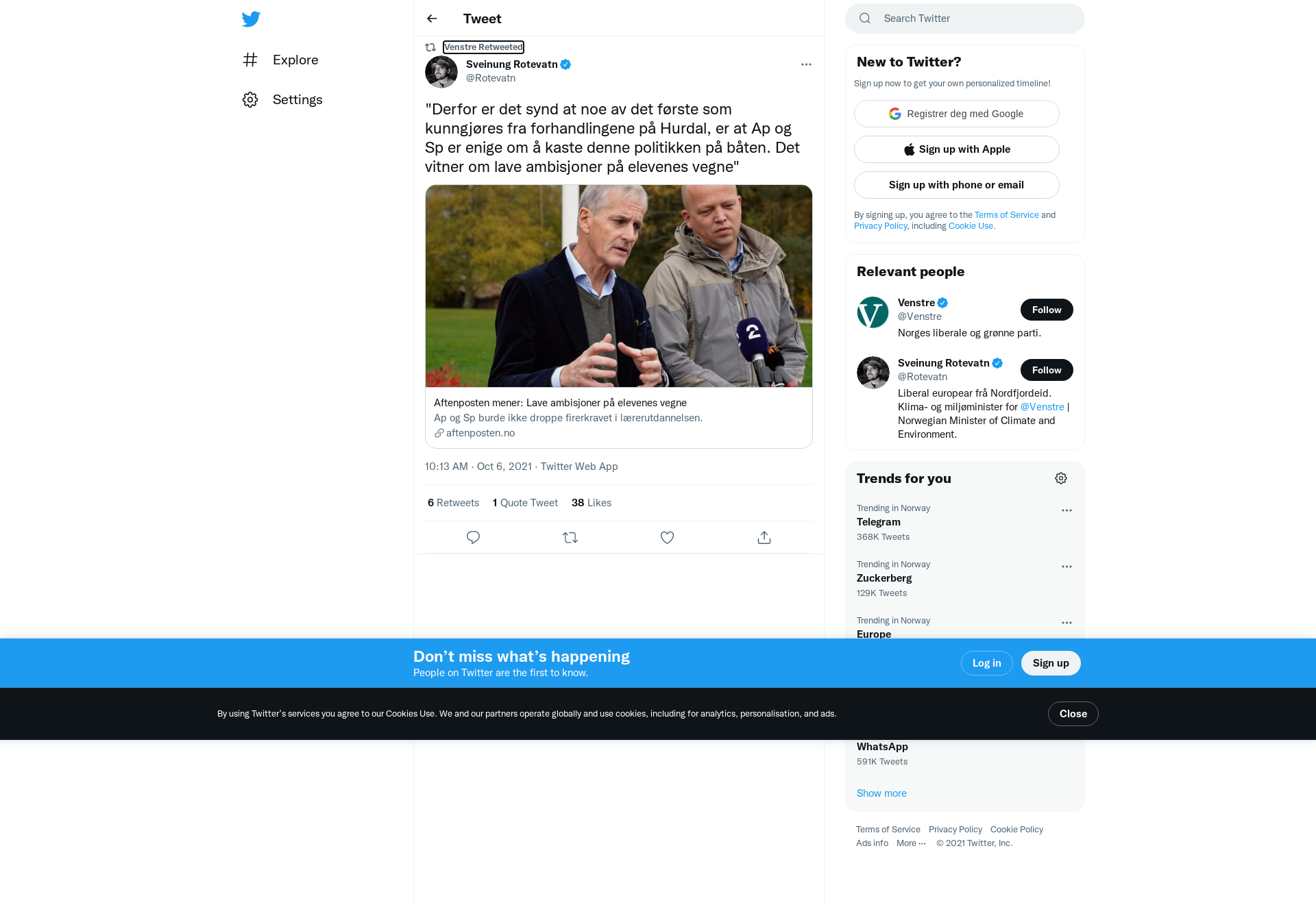1316x905 pixels.
Task: Follow the Venstre account
Action: (x=1047, y=310)
